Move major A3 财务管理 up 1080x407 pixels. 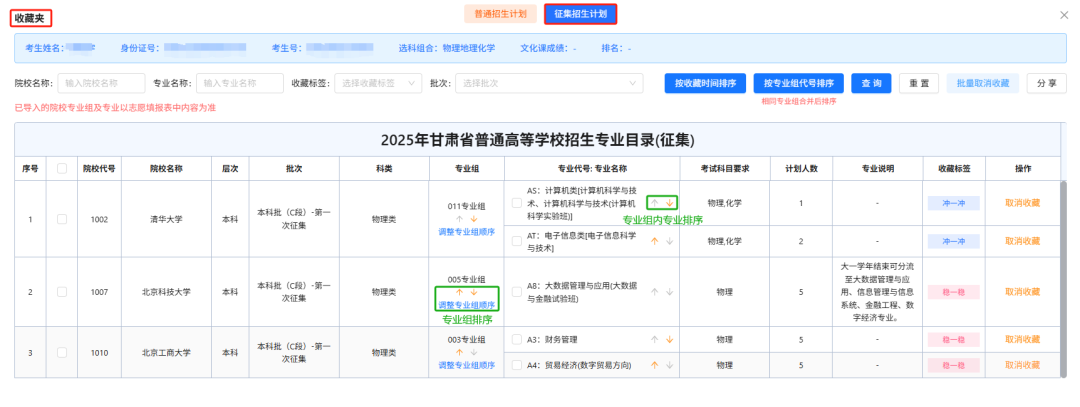point(655,340)
